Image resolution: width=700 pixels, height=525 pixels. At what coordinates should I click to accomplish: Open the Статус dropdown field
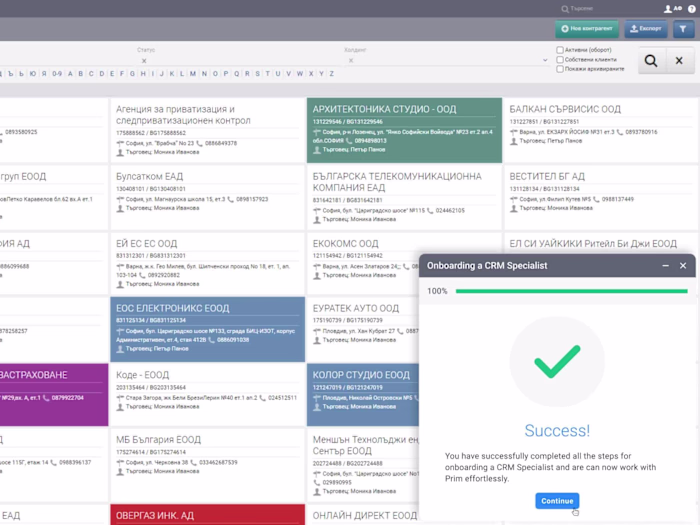[240, 61]
